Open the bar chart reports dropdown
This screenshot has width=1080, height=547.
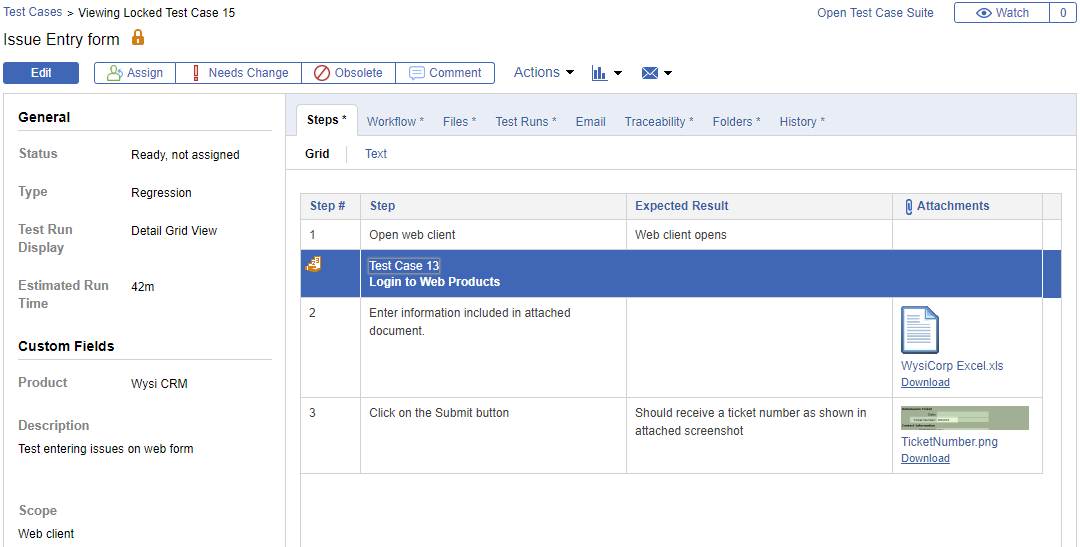tap(606, 73)
